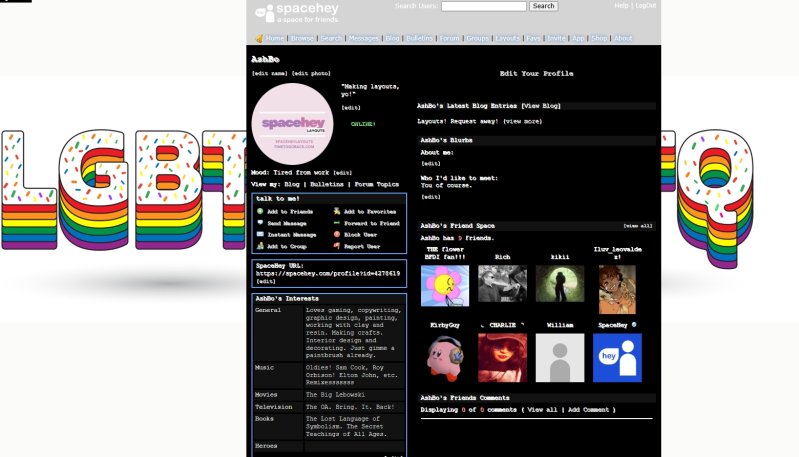Edit the About me blurb
The image size is (799, 457).
(x=431, y=164)
